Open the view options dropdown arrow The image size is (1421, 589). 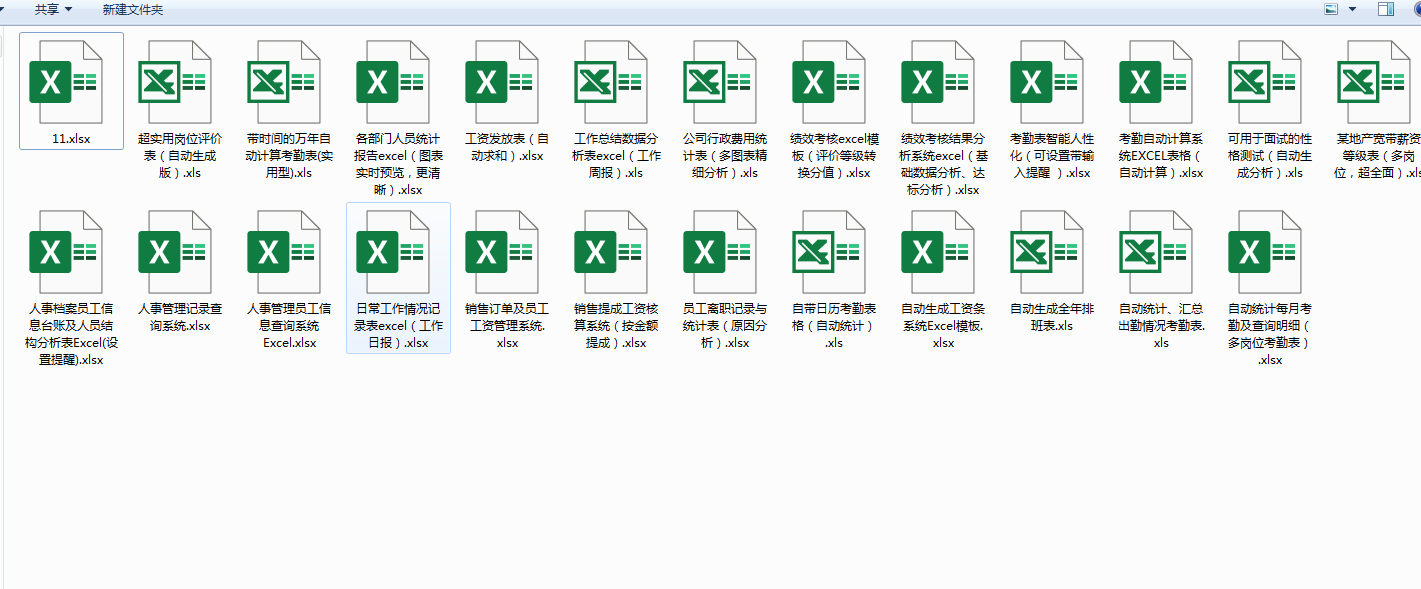(1352, 9)
